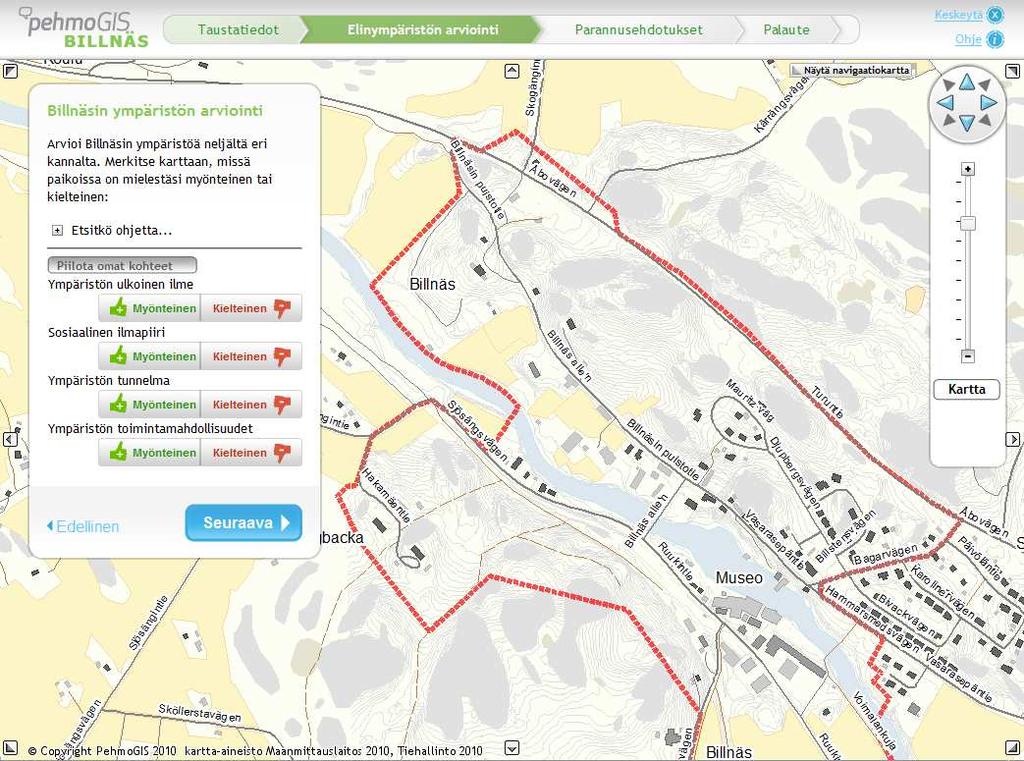The width and height of the screenshot is (1024, 761).
Task: Click the top-left corner map arrow
Action: coord(10,71)
